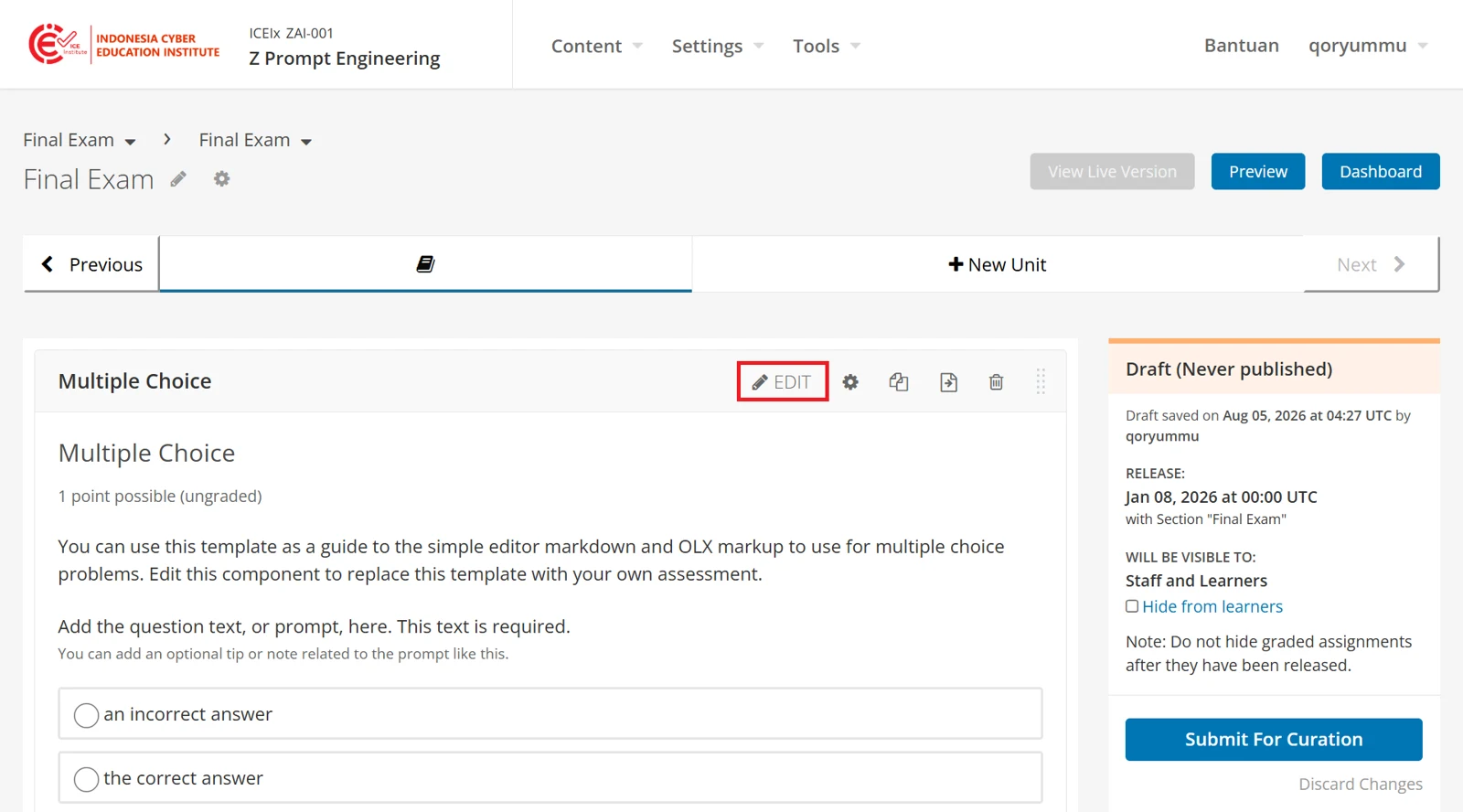Viewport: 1463px width, 812px height.
Task: Click the Hide from learners link text
Action: 1212,607
